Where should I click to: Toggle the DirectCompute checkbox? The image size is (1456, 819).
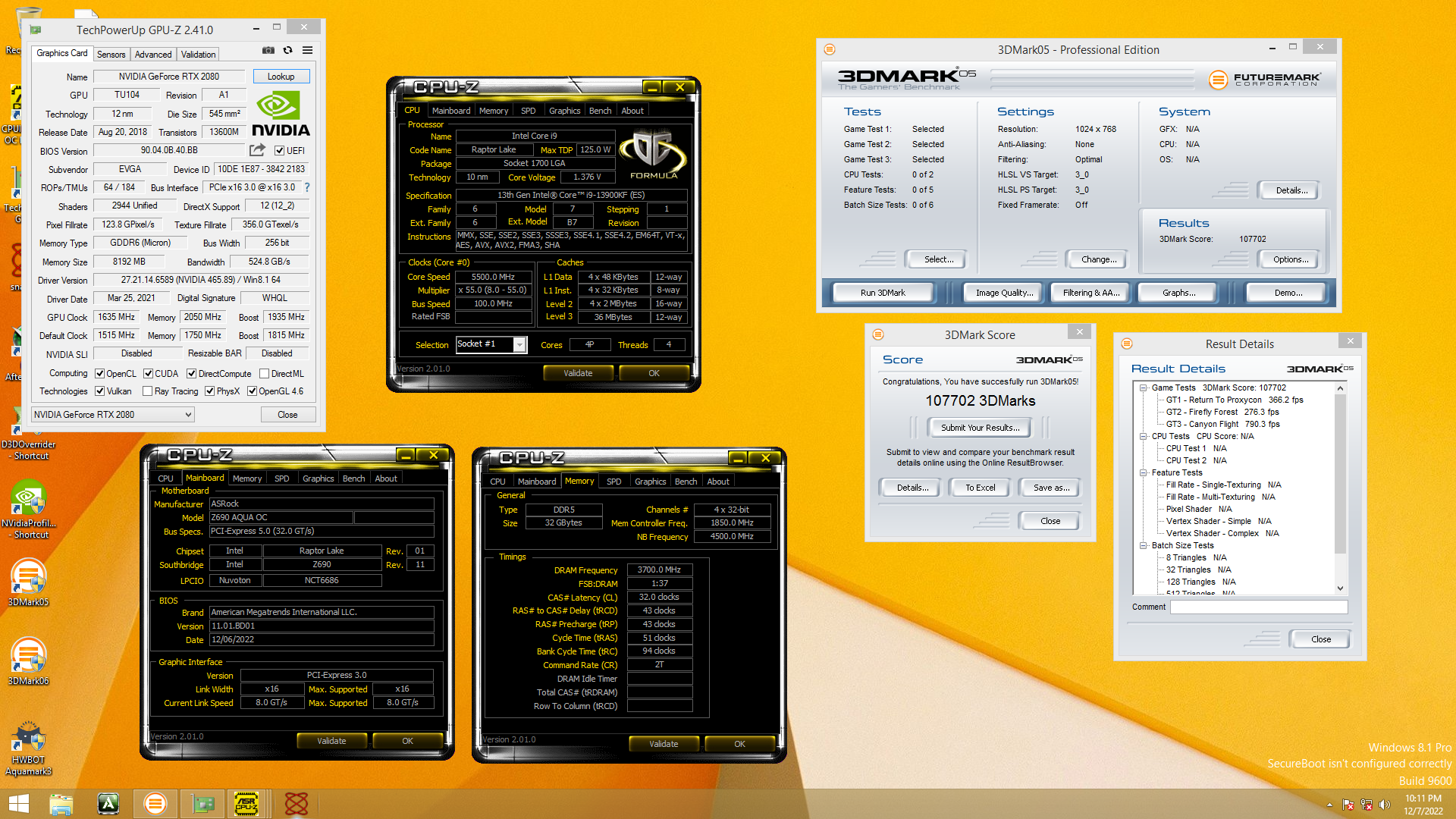[x=192, y=374]
